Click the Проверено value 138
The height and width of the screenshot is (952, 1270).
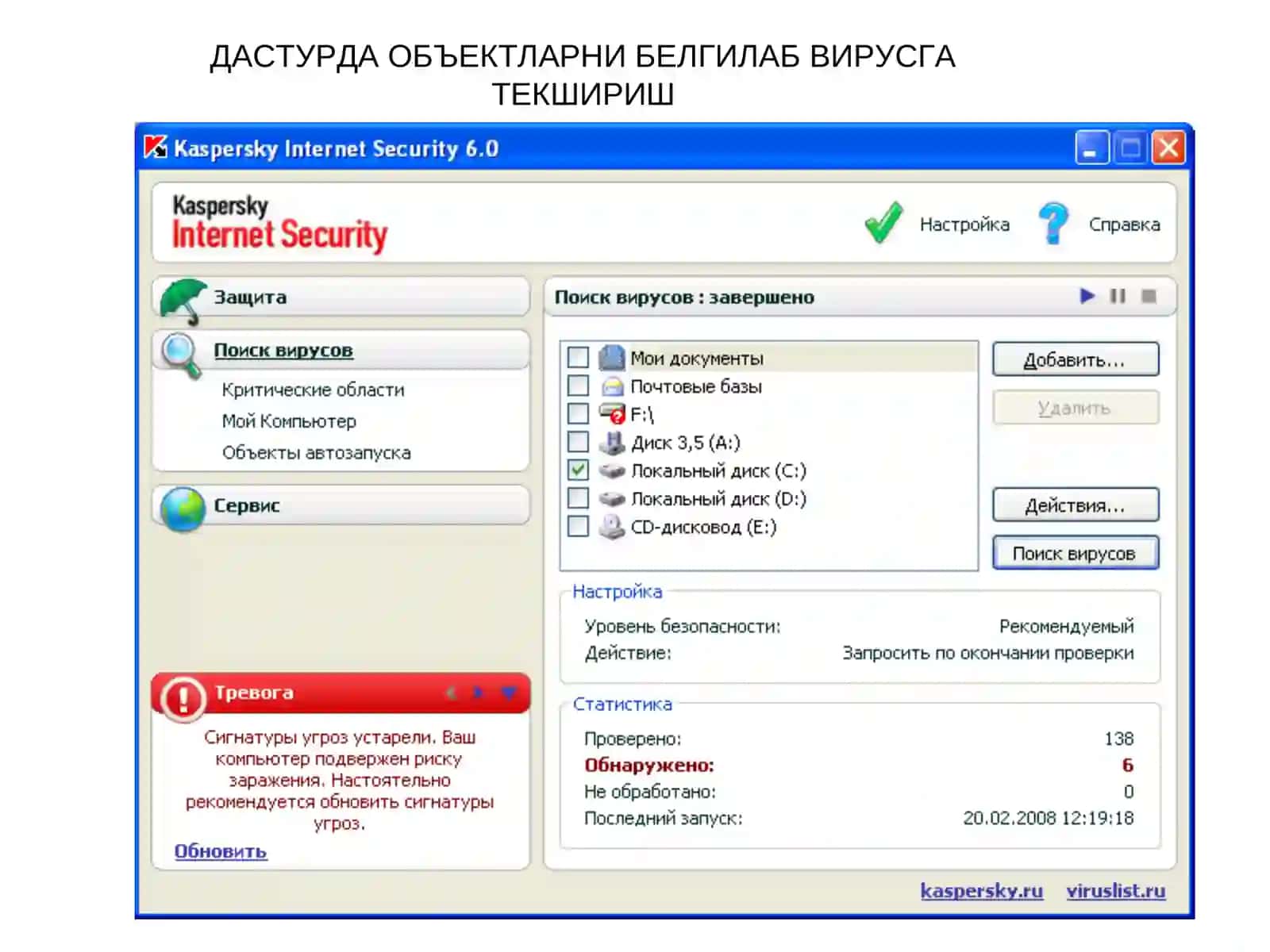pyautogui.click(x=1119, y=739)
